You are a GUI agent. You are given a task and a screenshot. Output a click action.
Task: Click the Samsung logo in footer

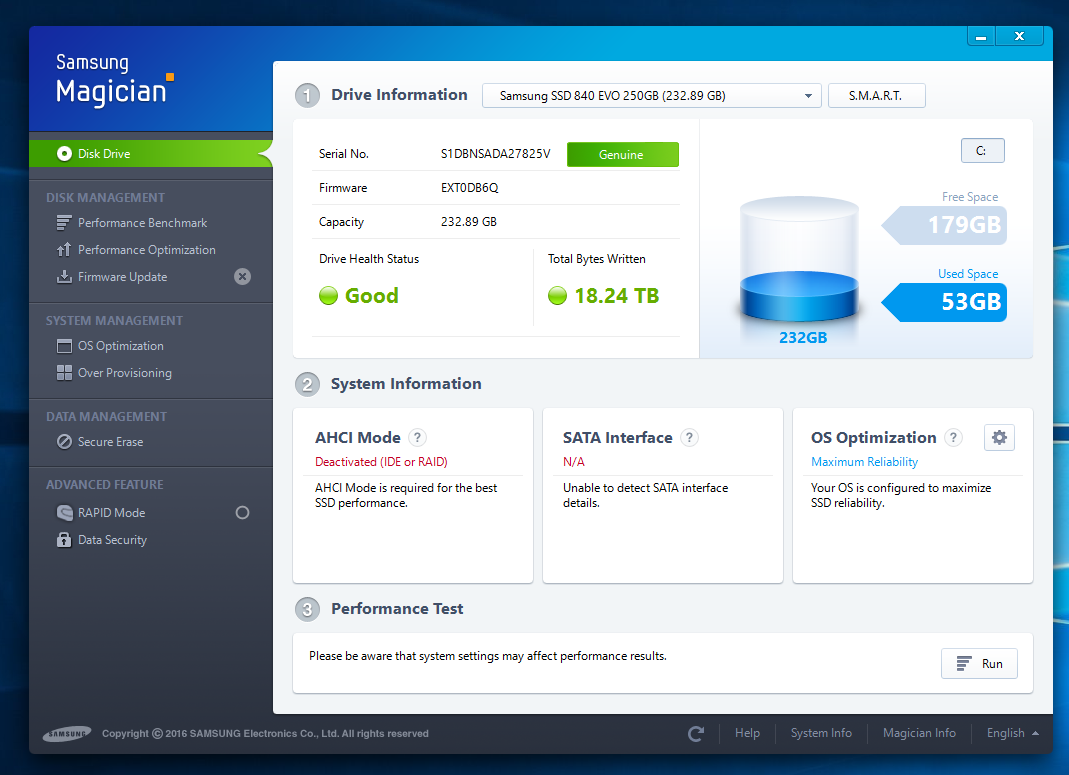coord(67,733)
